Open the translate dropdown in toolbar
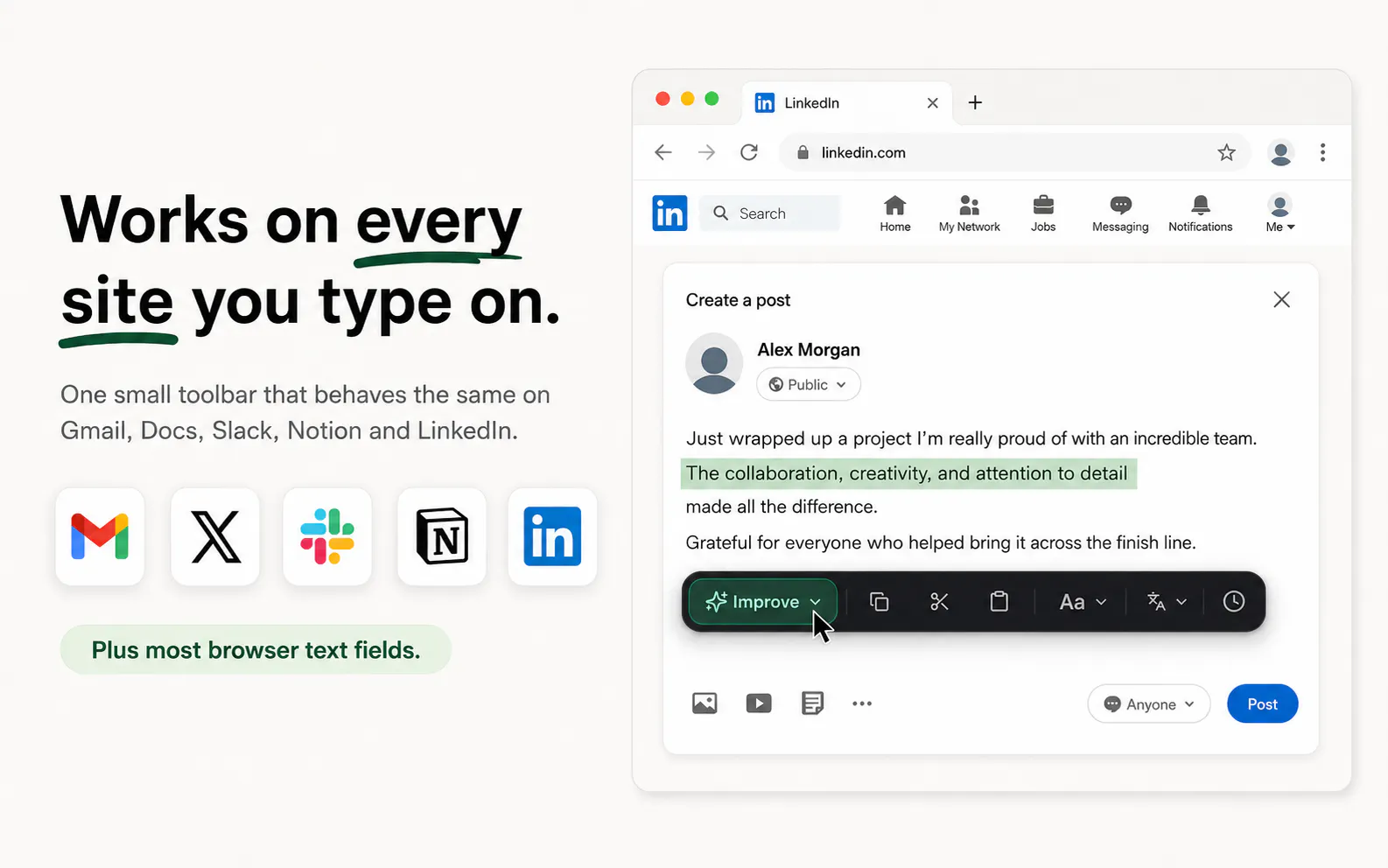The height and width of the screenshot is (868, 1388). (x=1167, y=602)
